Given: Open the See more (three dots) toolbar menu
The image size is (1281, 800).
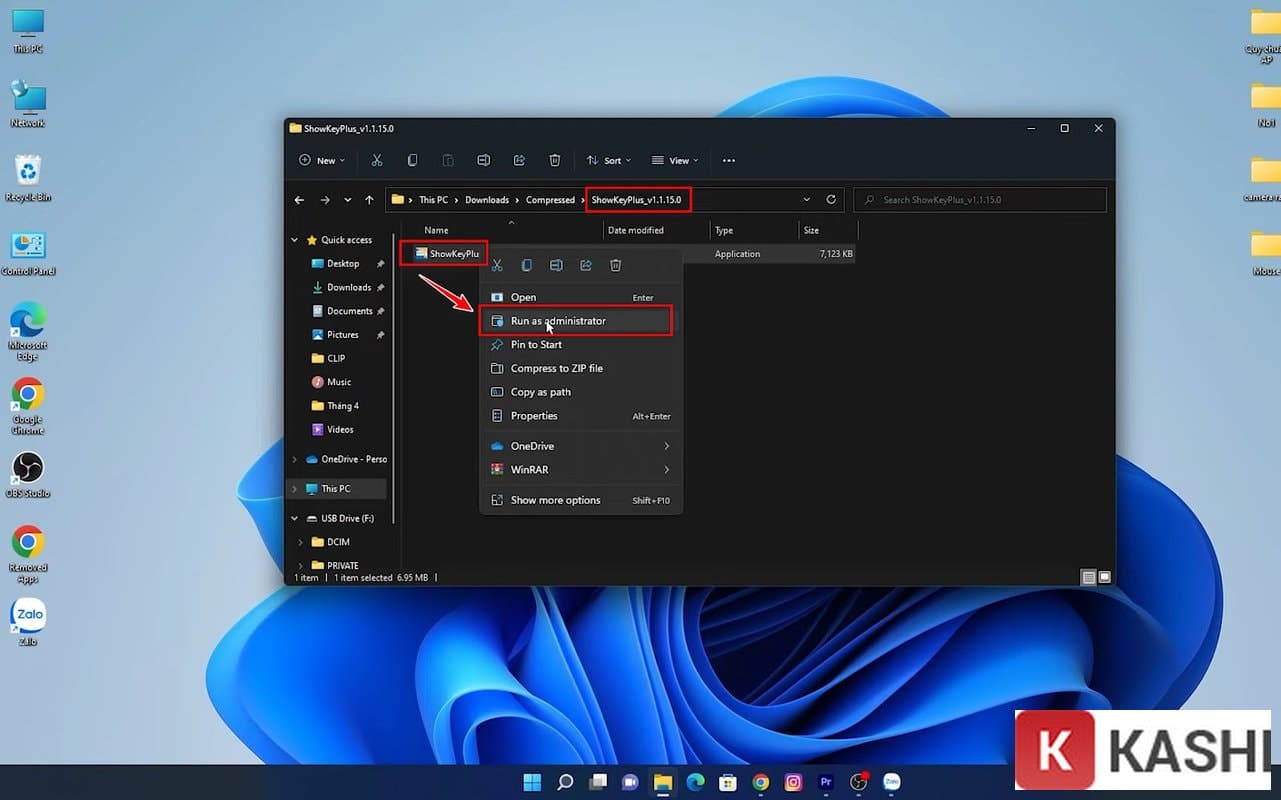Looking at the screenshot, I should 729,160.
